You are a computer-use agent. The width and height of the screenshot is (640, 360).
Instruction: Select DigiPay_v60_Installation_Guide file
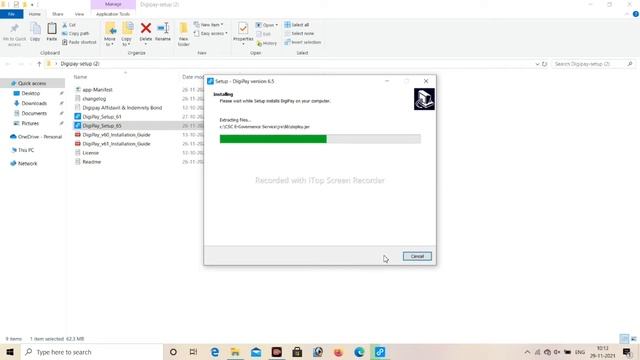116,135
